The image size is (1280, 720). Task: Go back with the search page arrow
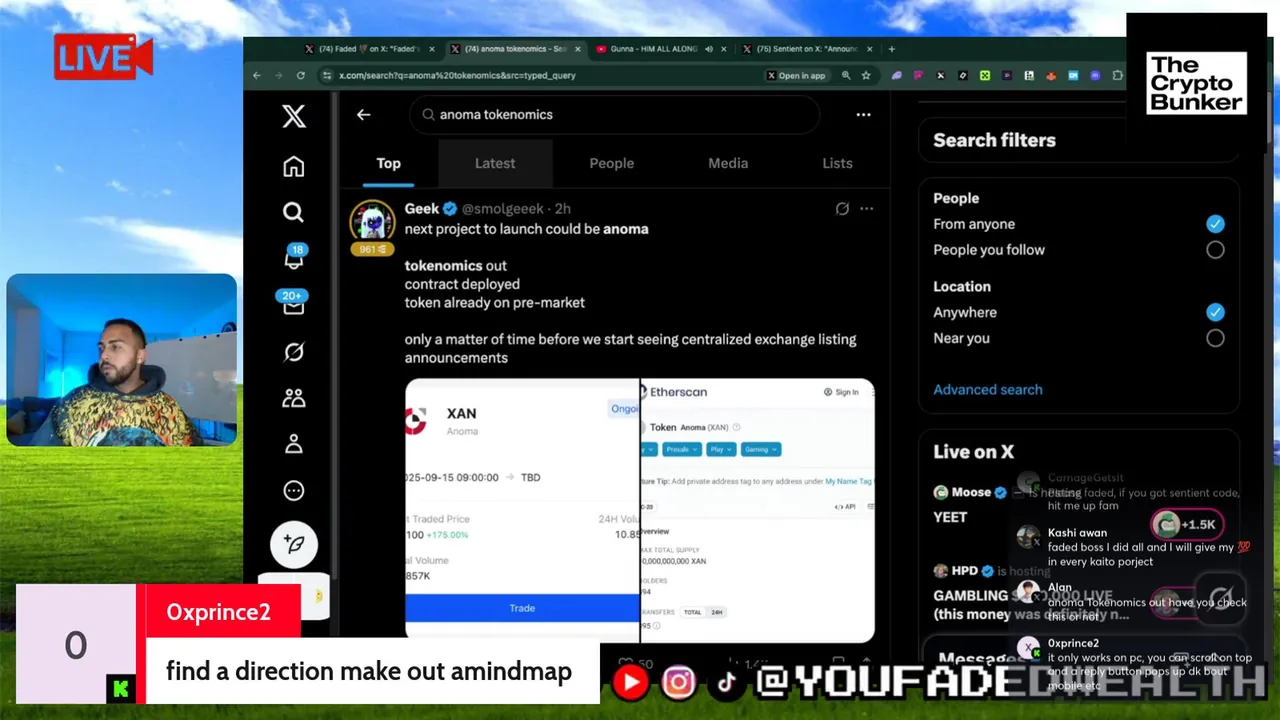pyautogui.click(x=364, y=114)
